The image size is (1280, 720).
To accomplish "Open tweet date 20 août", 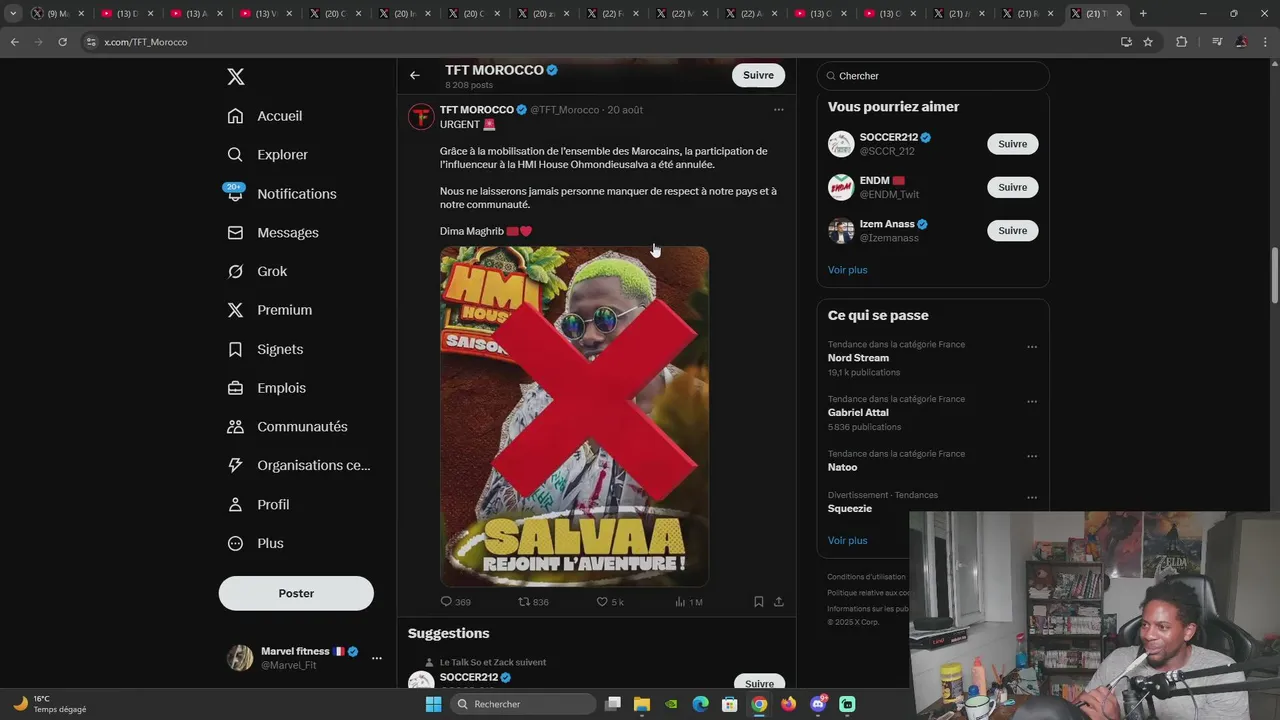I will coord(625,110).
